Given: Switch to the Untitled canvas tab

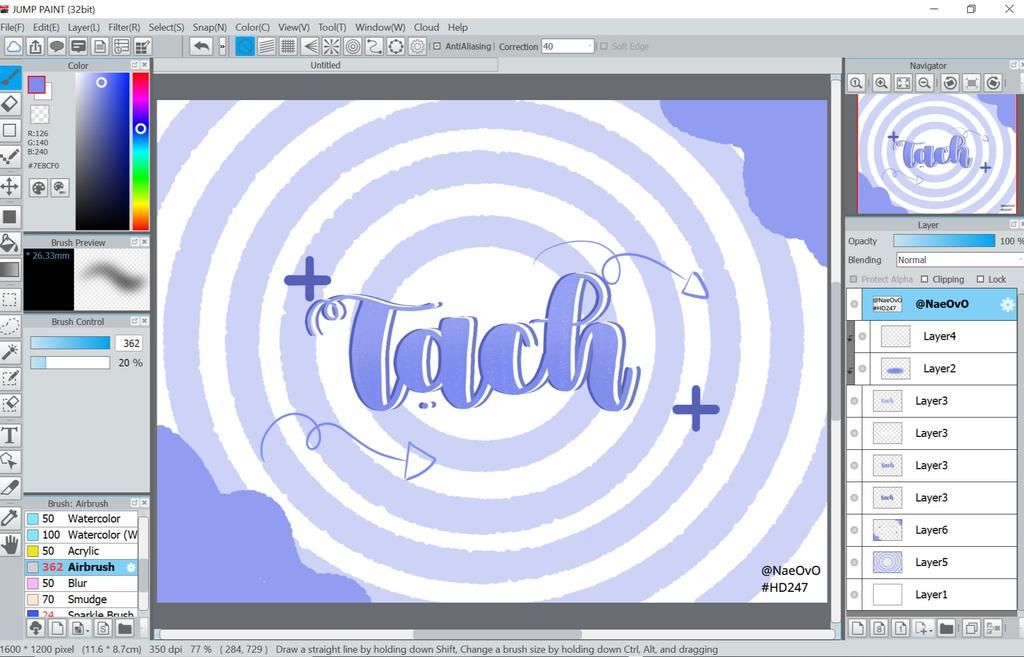Looking at the screenshot, I should (x=325, y=65).
